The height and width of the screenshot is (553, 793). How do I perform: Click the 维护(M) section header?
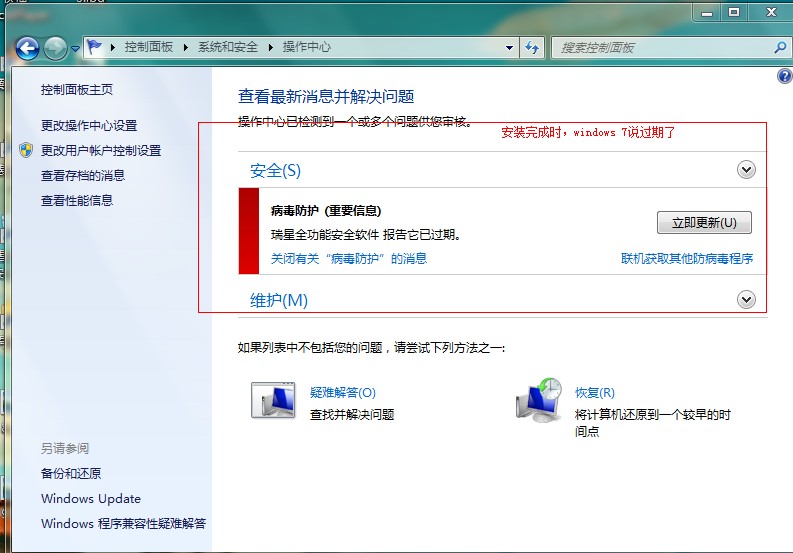point(279,301)
